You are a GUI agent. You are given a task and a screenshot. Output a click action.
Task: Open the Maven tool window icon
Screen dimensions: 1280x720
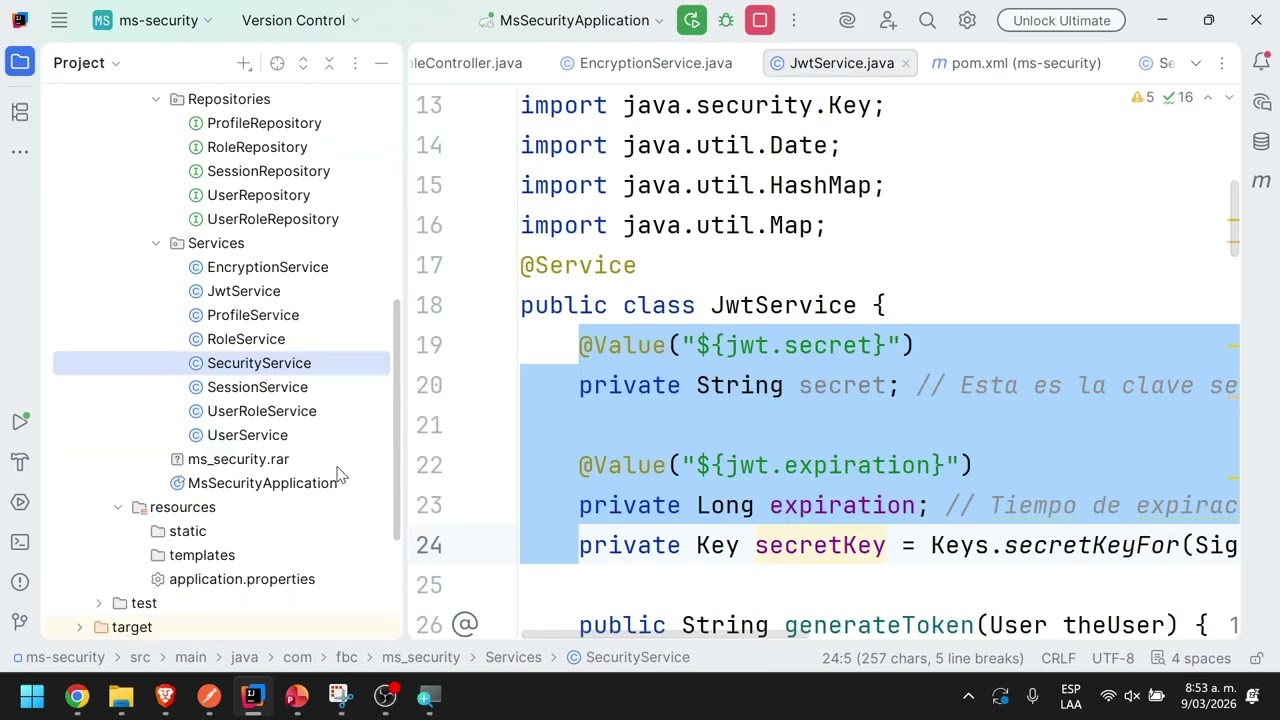[1261, 181]
